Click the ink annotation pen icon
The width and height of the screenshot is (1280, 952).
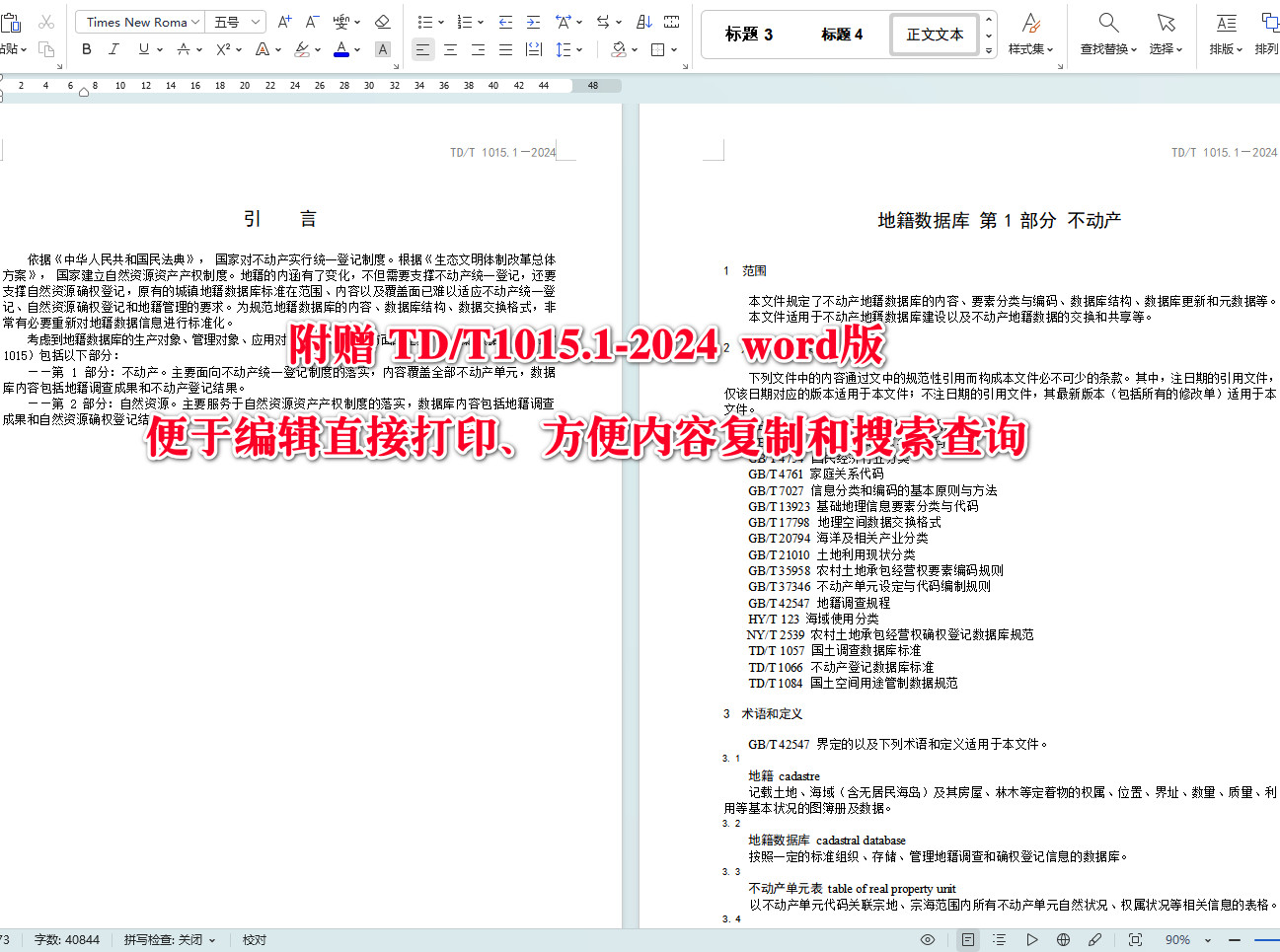1094,939
